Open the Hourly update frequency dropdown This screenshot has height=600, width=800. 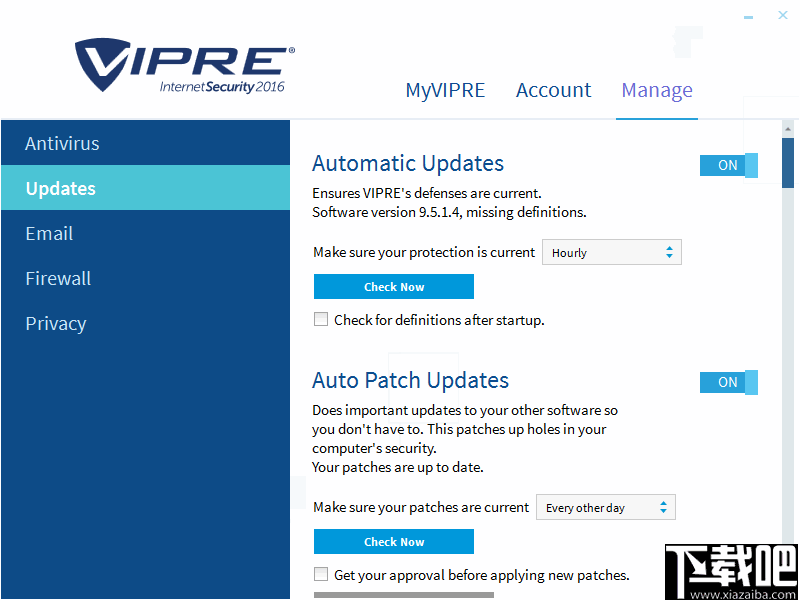click(x=611, y=252)
